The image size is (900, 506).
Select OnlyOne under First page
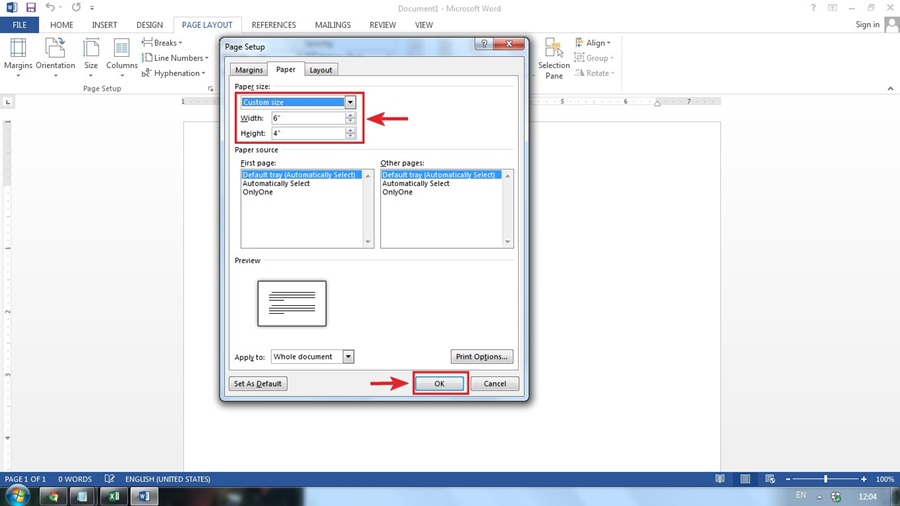point(258,192)
